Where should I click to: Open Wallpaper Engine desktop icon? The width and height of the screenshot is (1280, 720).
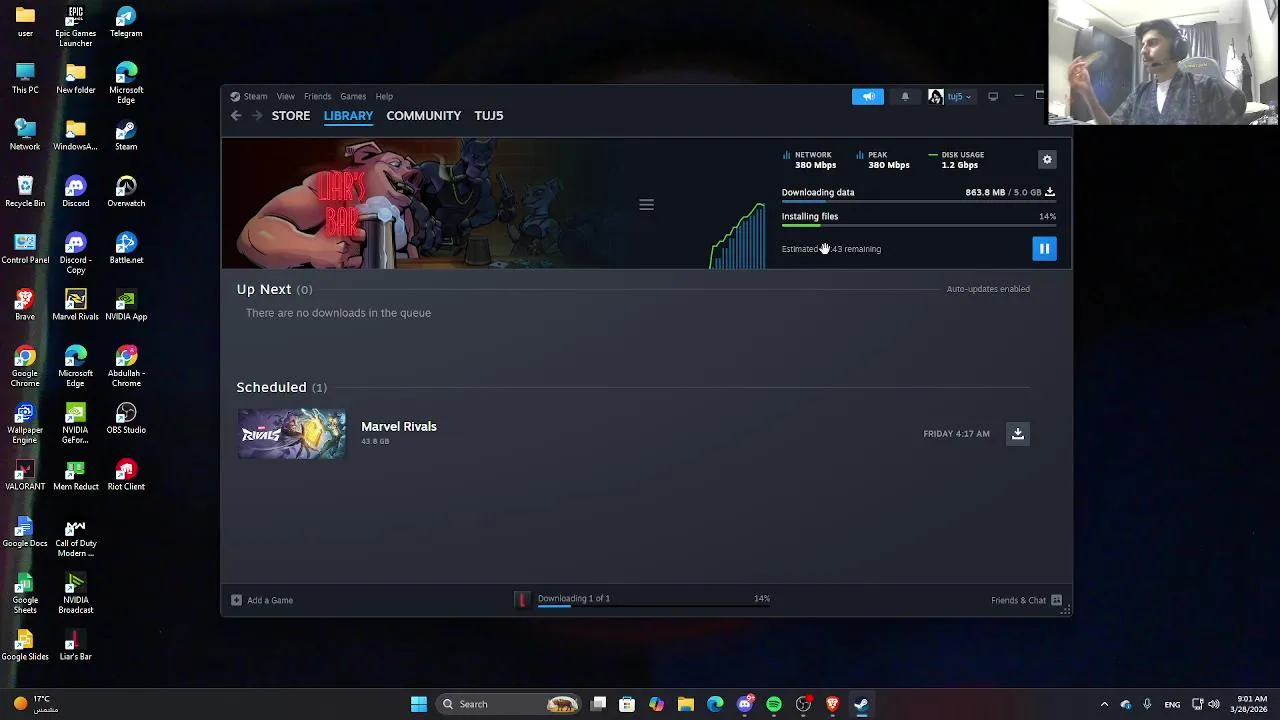pos(25,424)
